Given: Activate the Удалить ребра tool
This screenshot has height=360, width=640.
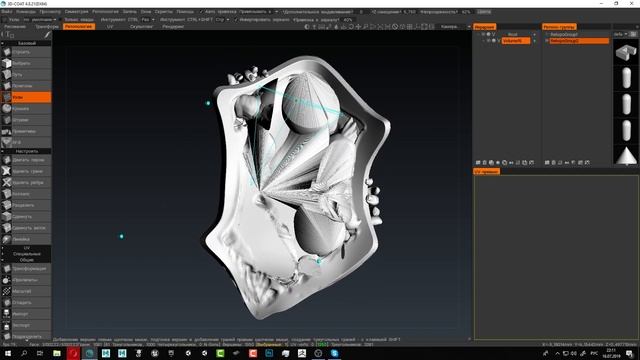Looking at the screenshot, I should [x=26, y=182].
